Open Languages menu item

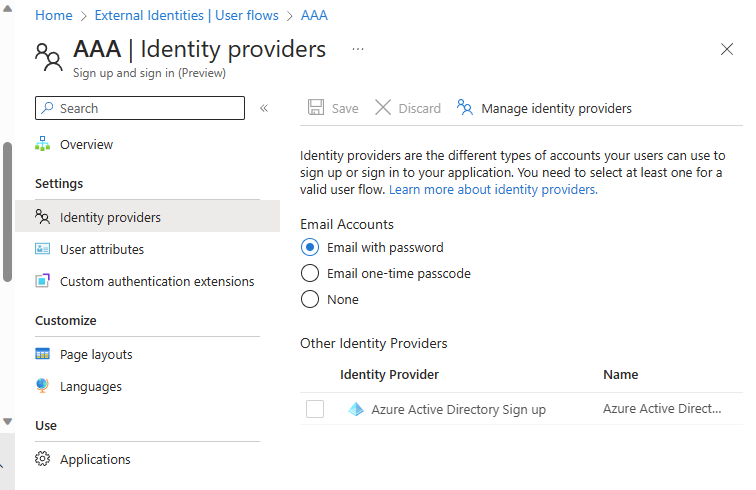point(91,387)
